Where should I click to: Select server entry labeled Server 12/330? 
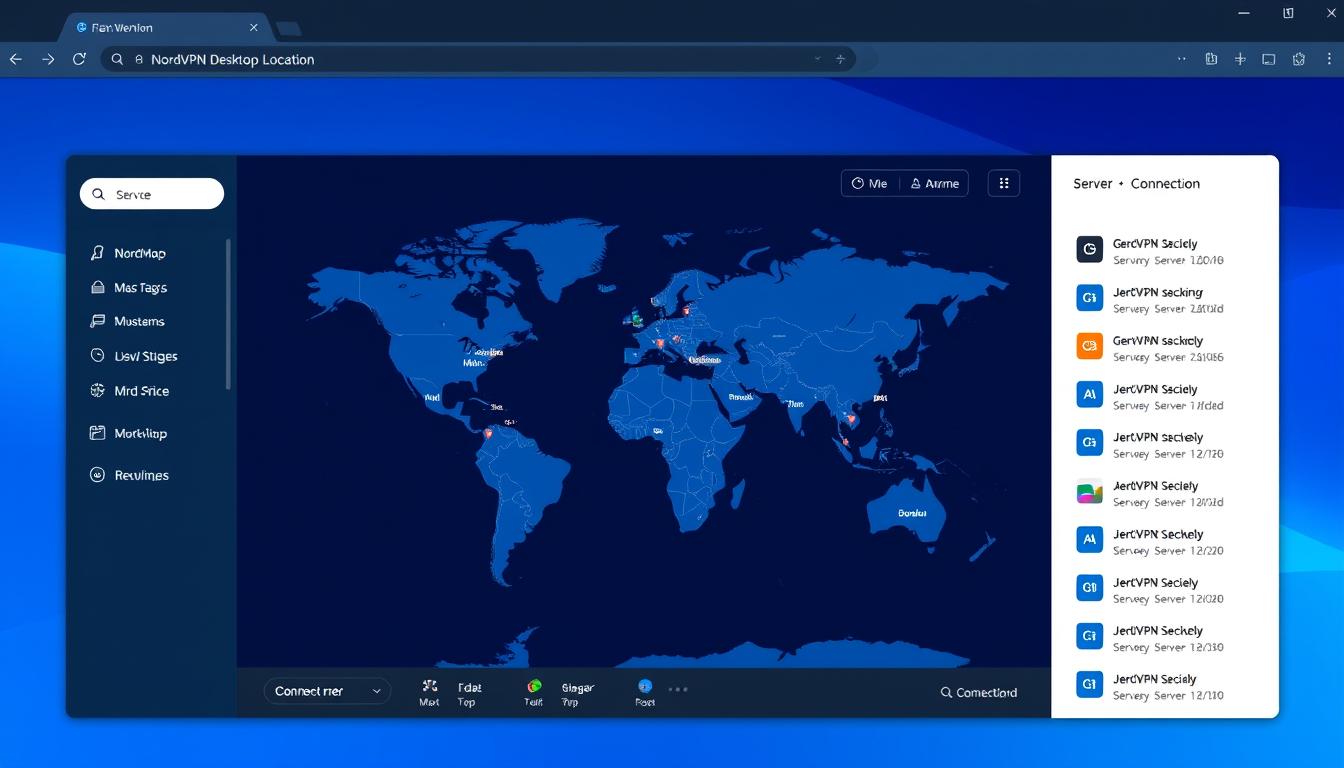pyautogui.click(x=1165, y=638)
